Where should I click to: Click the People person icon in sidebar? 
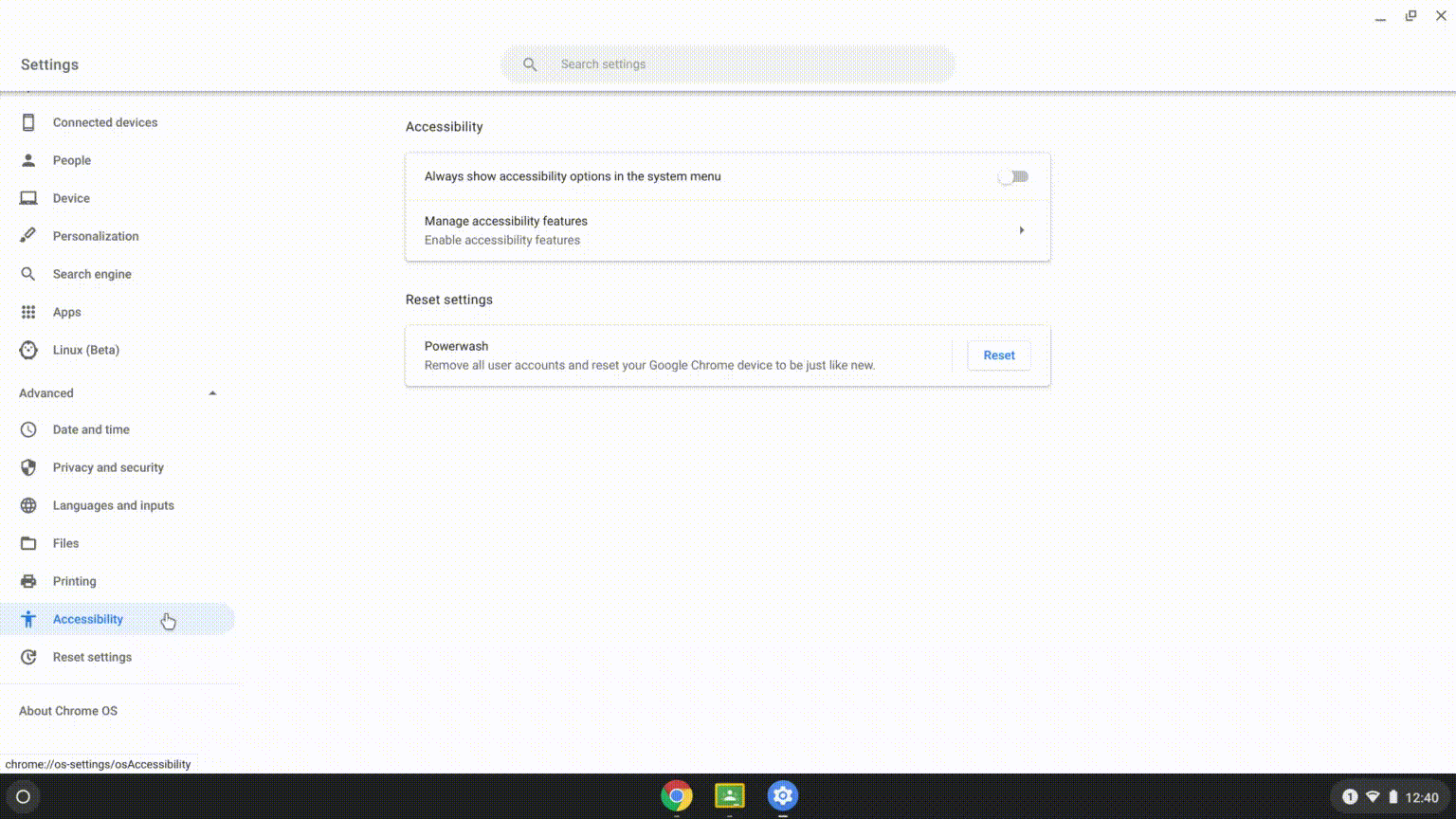pos(28,160)
